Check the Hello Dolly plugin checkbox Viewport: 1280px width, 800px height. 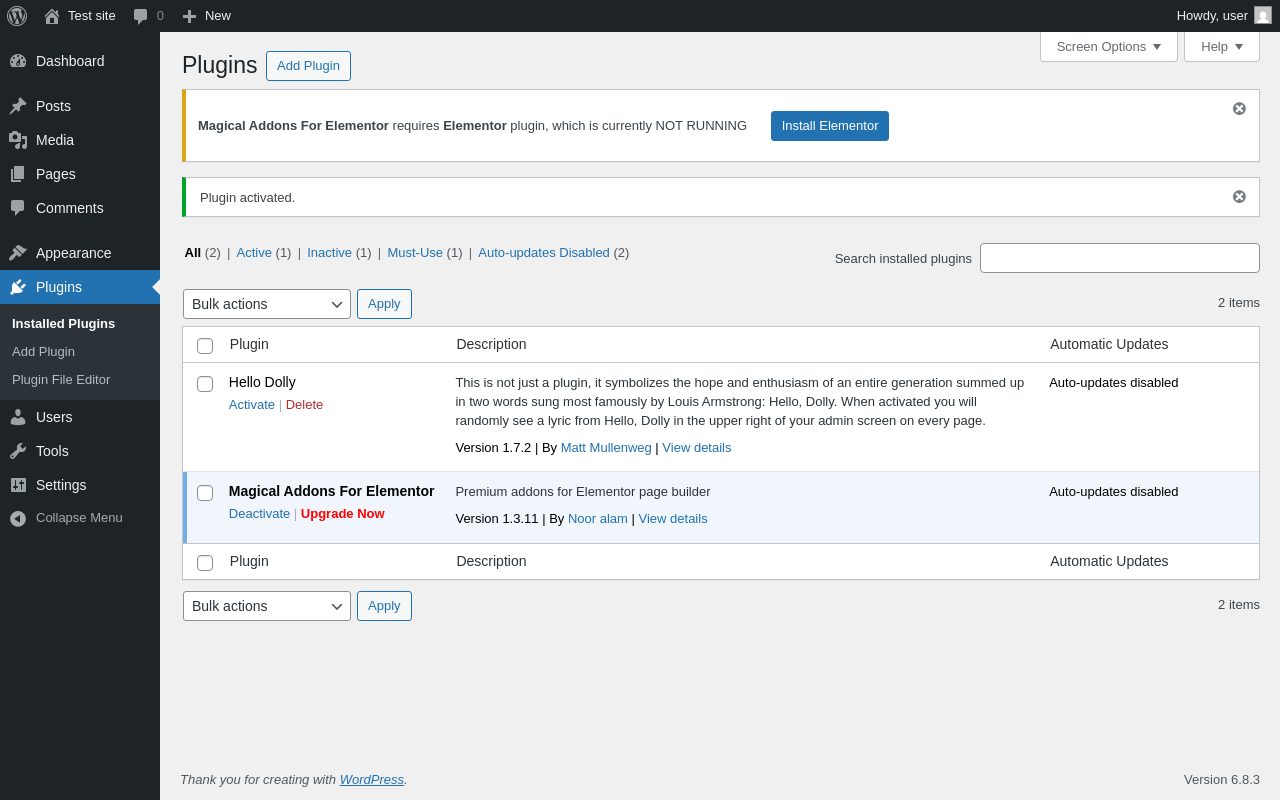click(205, 384)
